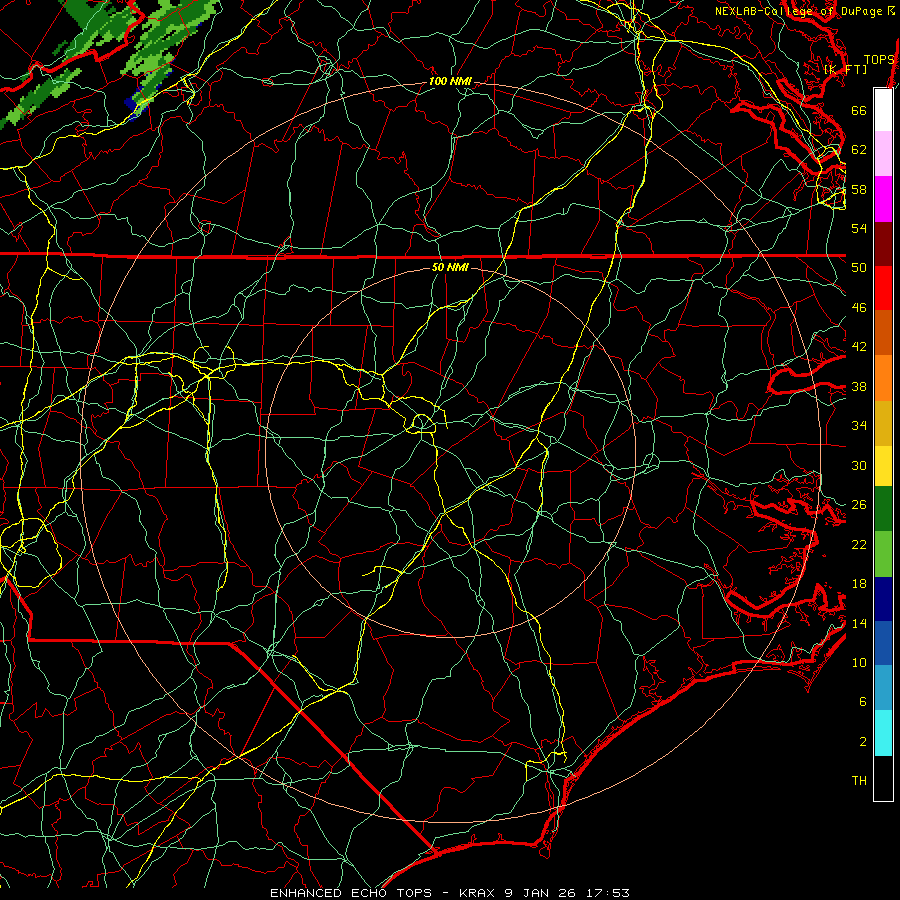
Task: Click the dark green legend swatch
Action: click(883, 509)
